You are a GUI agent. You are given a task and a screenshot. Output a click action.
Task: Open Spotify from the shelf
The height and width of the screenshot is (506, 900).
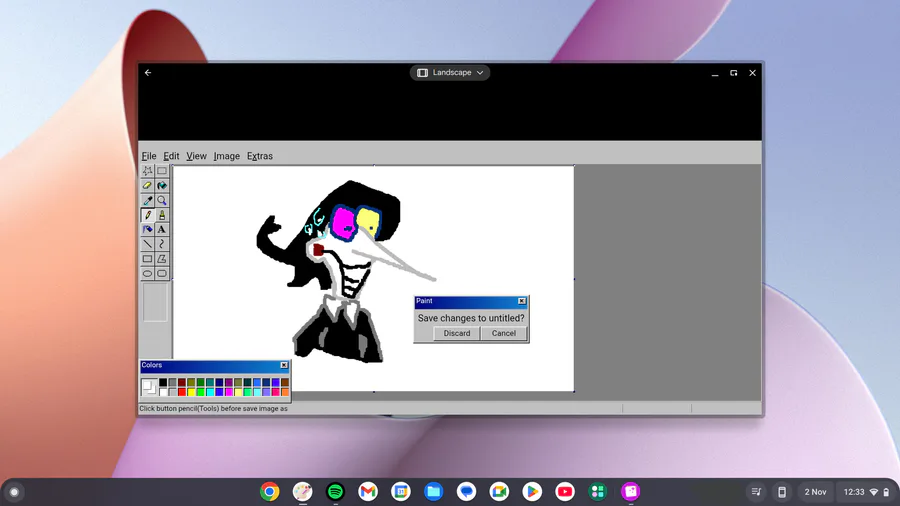point(335,492)
